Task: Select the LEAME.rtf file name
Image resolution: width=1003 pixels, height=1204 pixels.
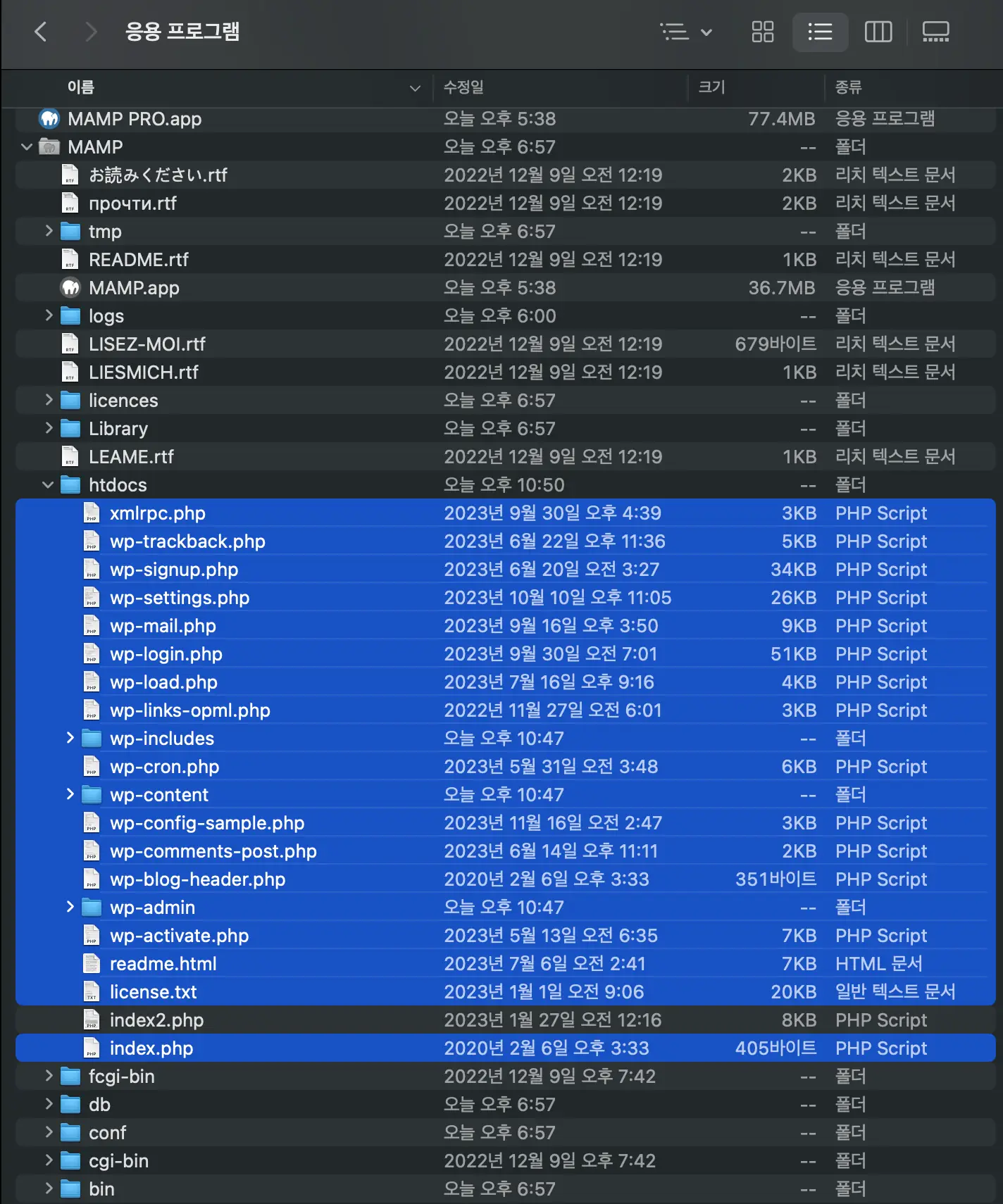Action: point(131,457)
